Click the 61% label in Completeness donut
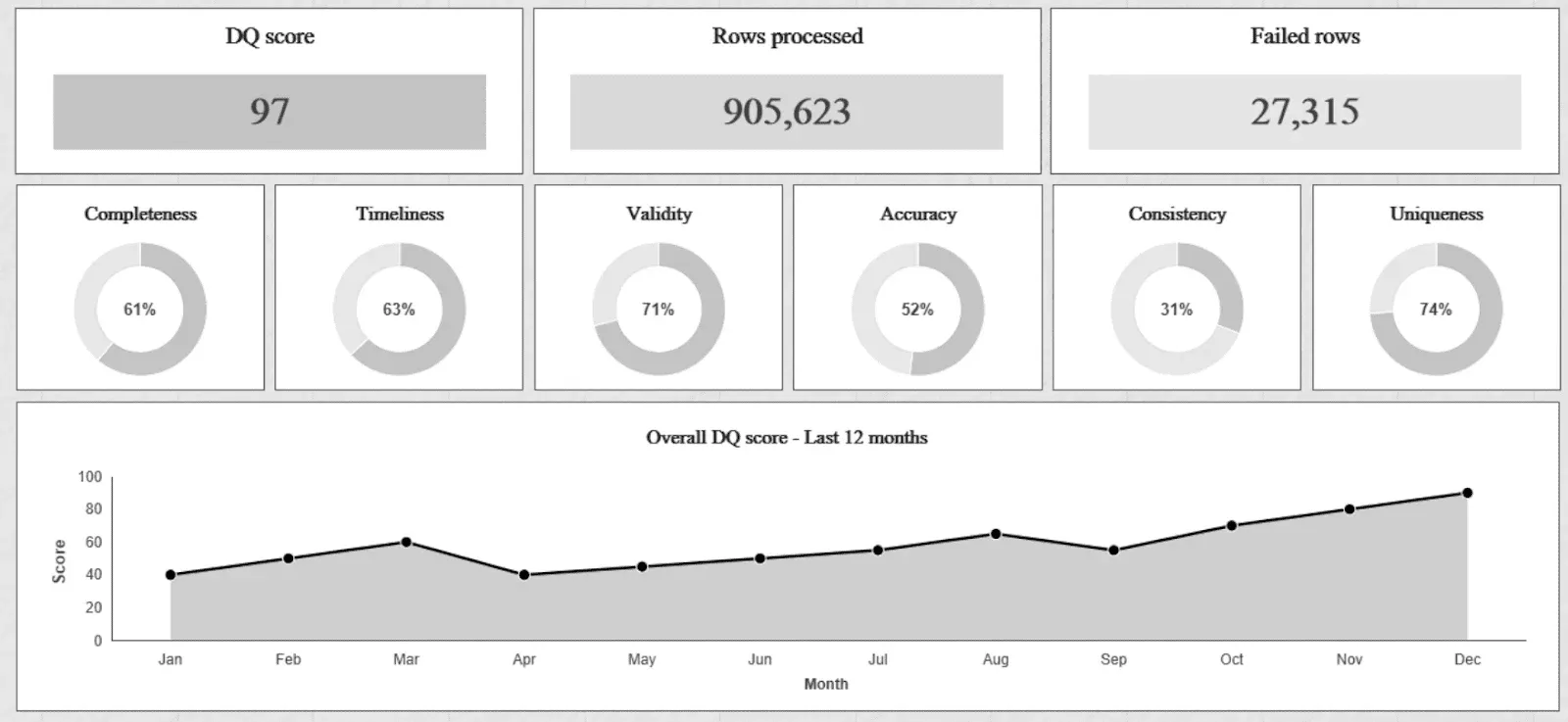1568x722 pixels. click(139, 310)
